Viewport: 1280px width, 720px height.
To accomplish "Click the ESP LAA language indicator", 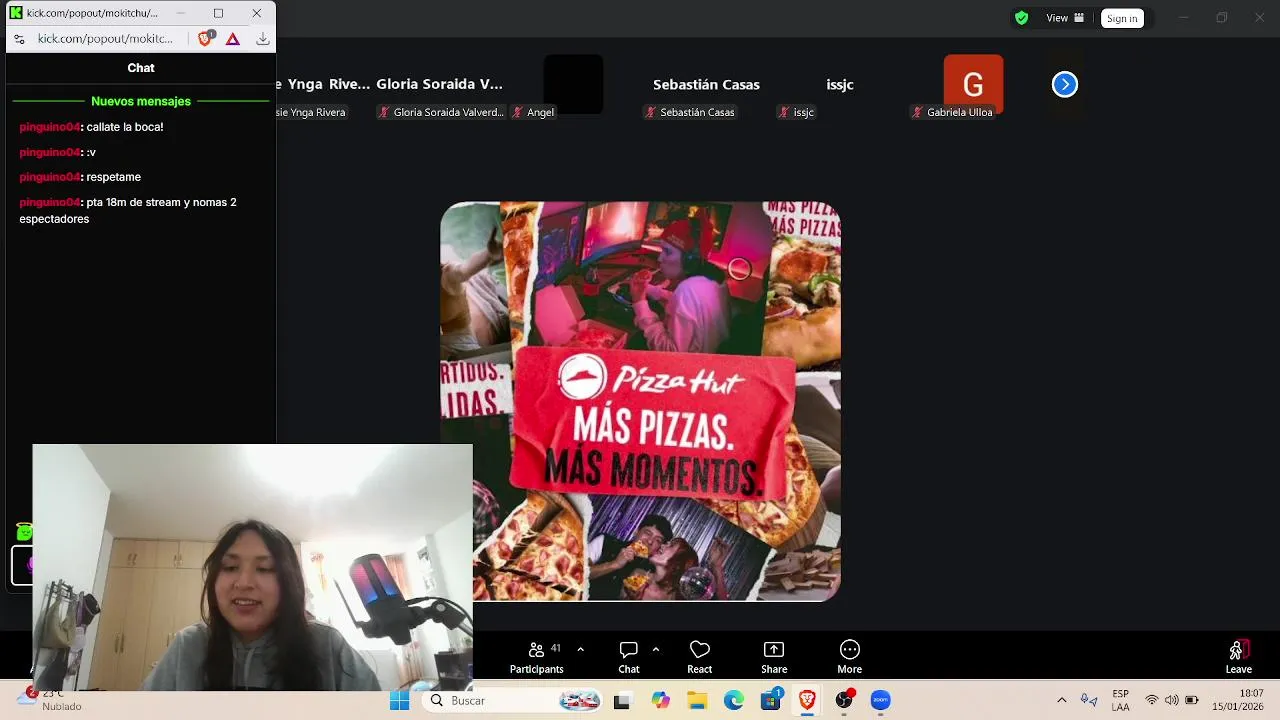I will pyautogui.click(x=1120, y=701).
